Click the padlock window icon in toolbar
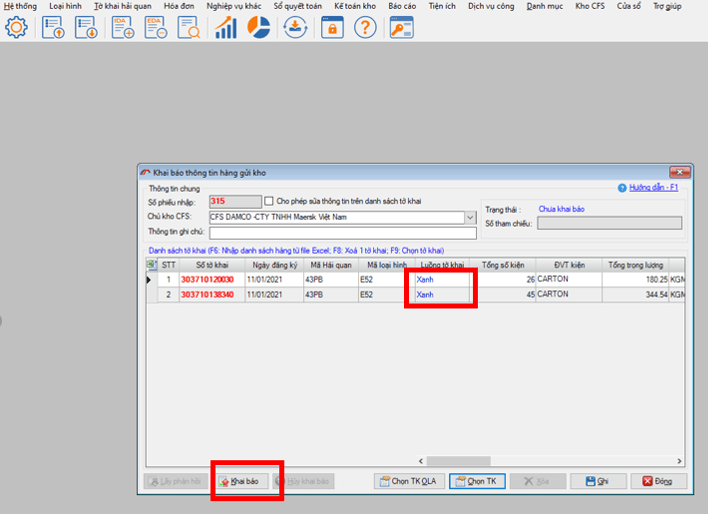Image resolution: width=708 pixels, height=514 pixels. click(x=331, y=28)
